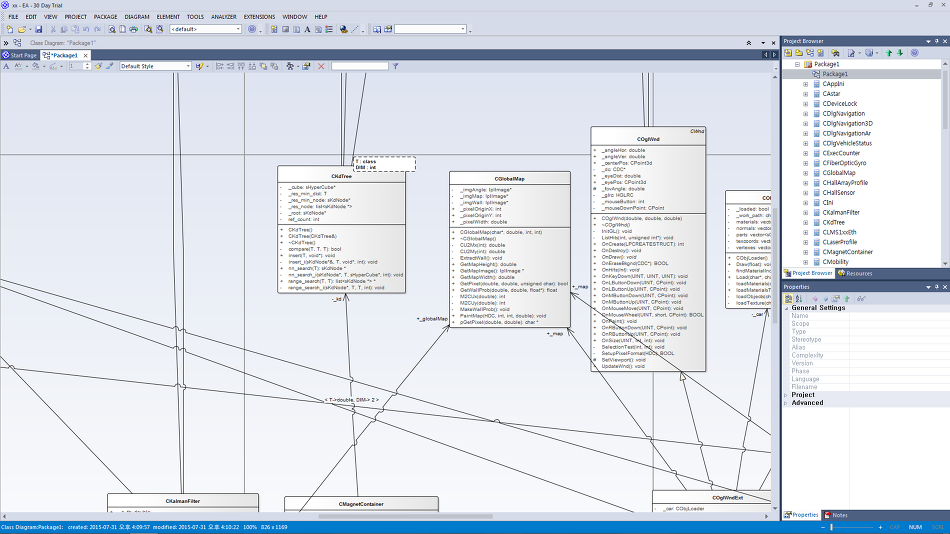Move item up with green up arrow
The height and width of the screenshot is (534, 950).
coord(889,53)
